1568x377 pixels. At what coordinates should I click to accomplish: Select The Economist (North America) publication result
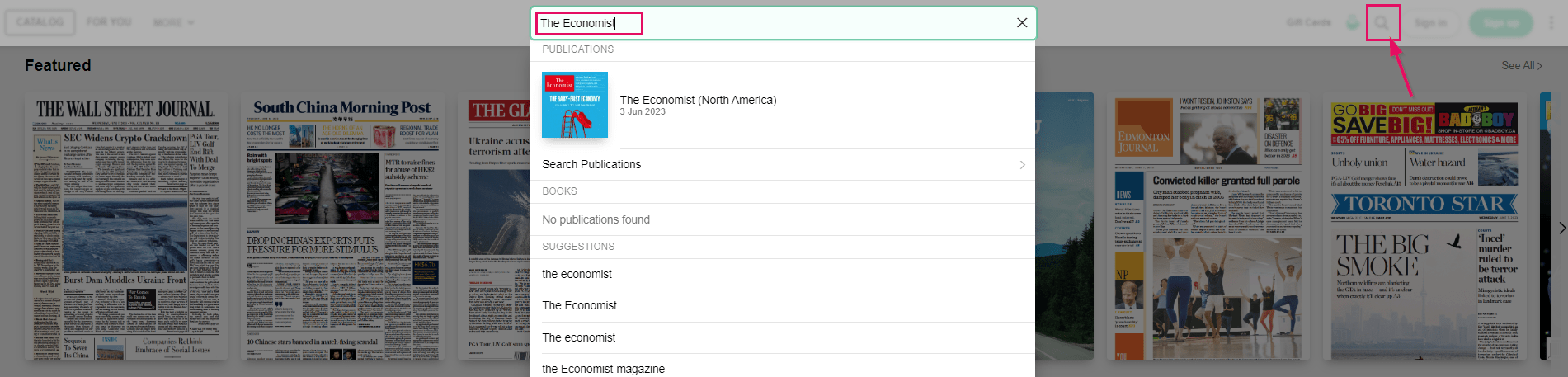click(783, 105)
